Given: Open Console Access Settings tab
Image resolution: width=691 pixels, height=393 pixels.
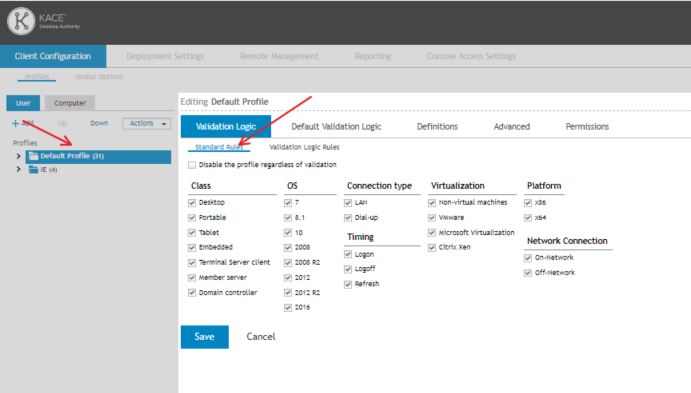Looking at the screenshot, I should click(471, 56).
